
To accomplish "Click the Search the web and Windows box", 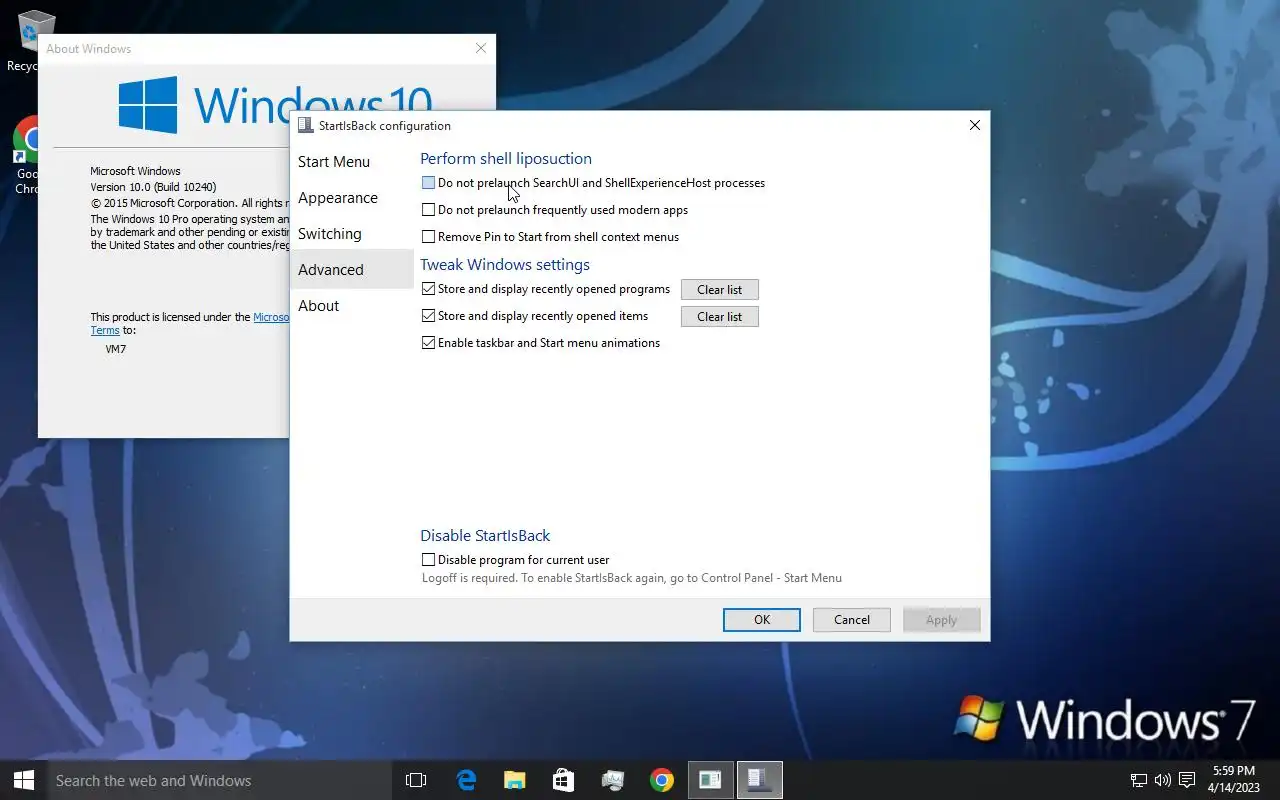I will click(x=220, y=780).
